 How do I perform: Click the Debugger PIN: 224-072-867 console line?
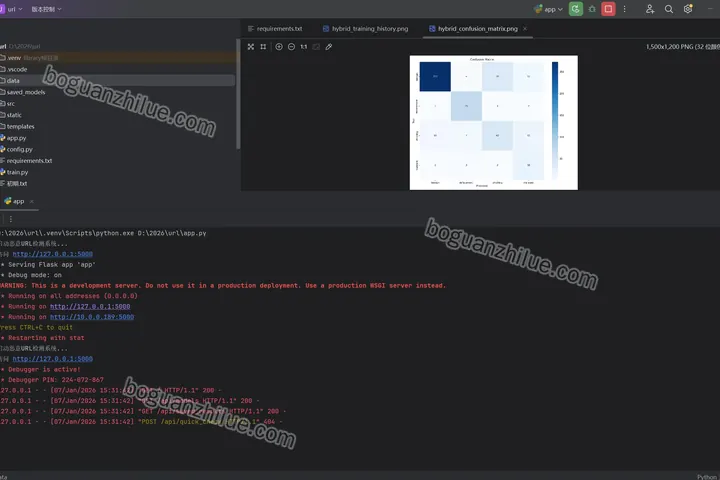52,380
